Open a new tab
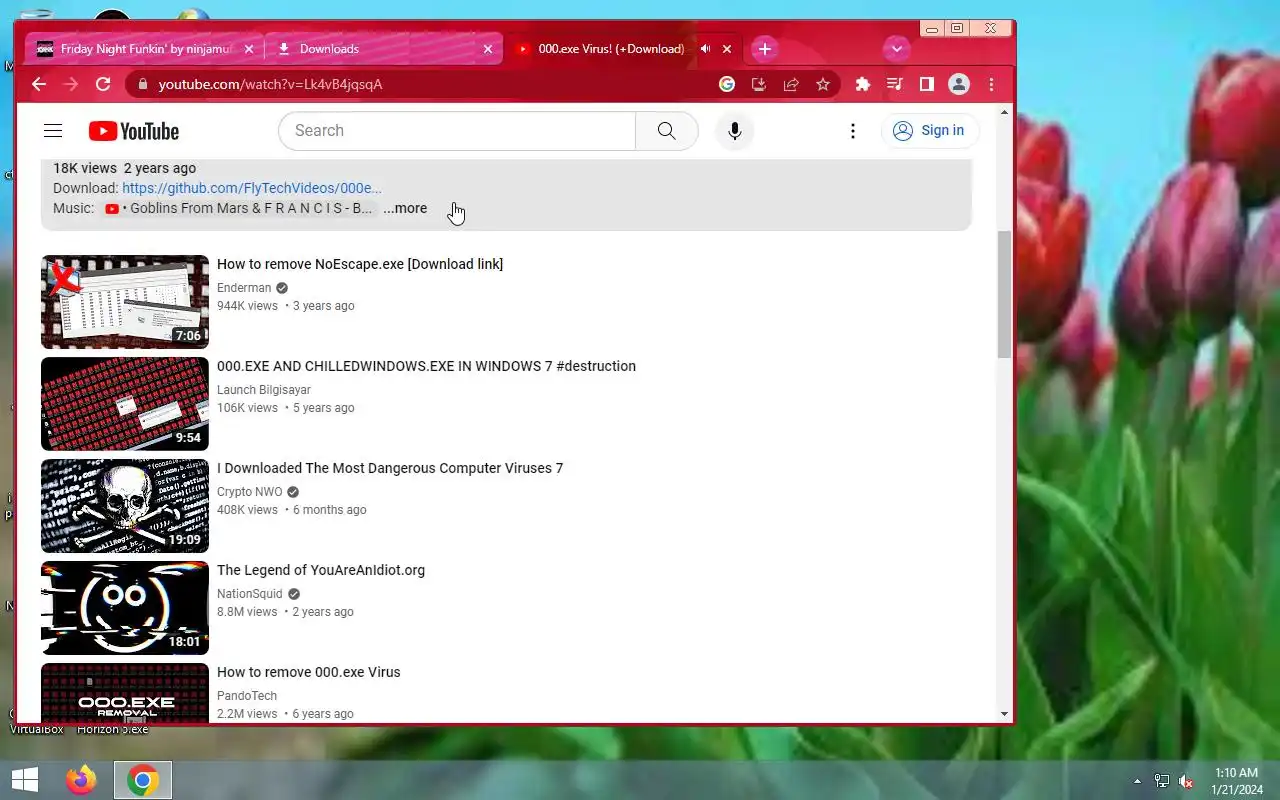The height and width of the screenshot is (800, 1280). point(765,48)
